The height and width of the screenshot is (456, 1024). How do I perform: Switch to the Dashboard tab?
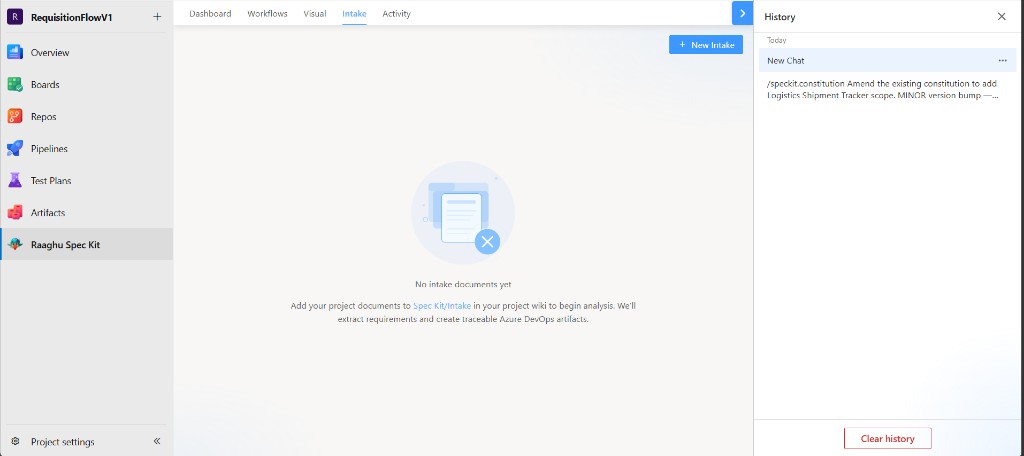click(x=210, y=14)
